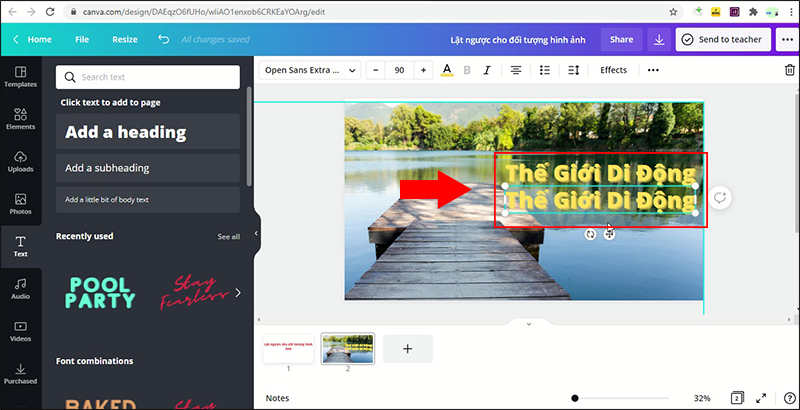Insert the Pool Party text style
This screenshot has width=800, height=410.
pos(100,293)
